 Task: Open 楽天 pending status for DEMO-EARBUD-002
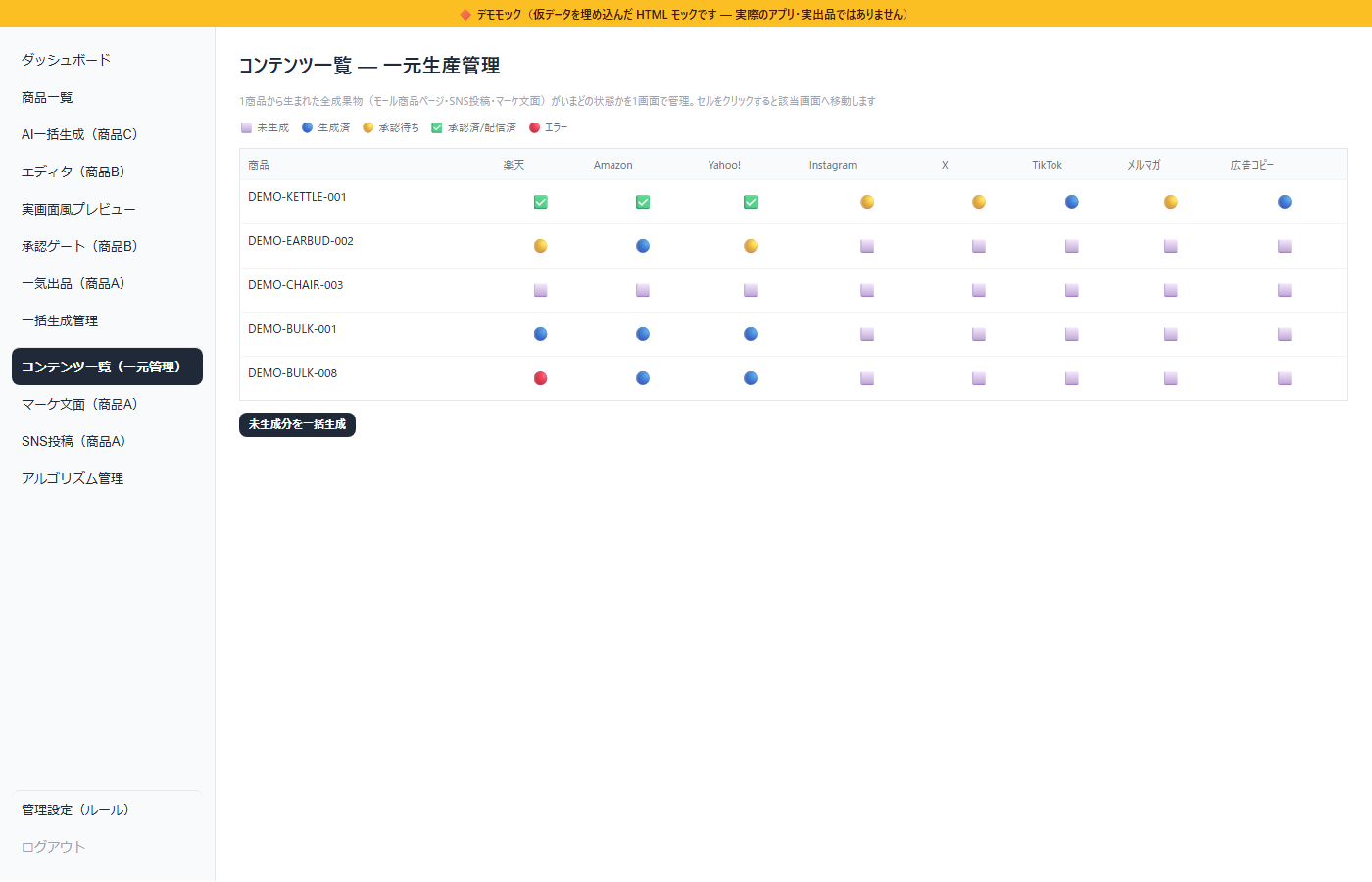click(540, 246)
